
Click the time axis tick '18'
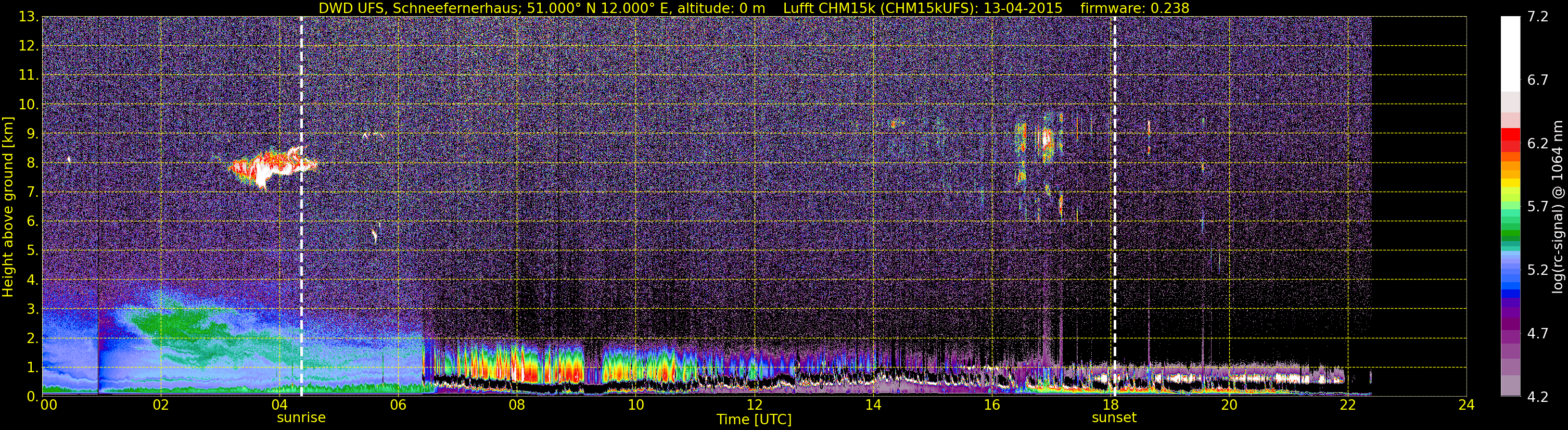(x=1110, y=405)
